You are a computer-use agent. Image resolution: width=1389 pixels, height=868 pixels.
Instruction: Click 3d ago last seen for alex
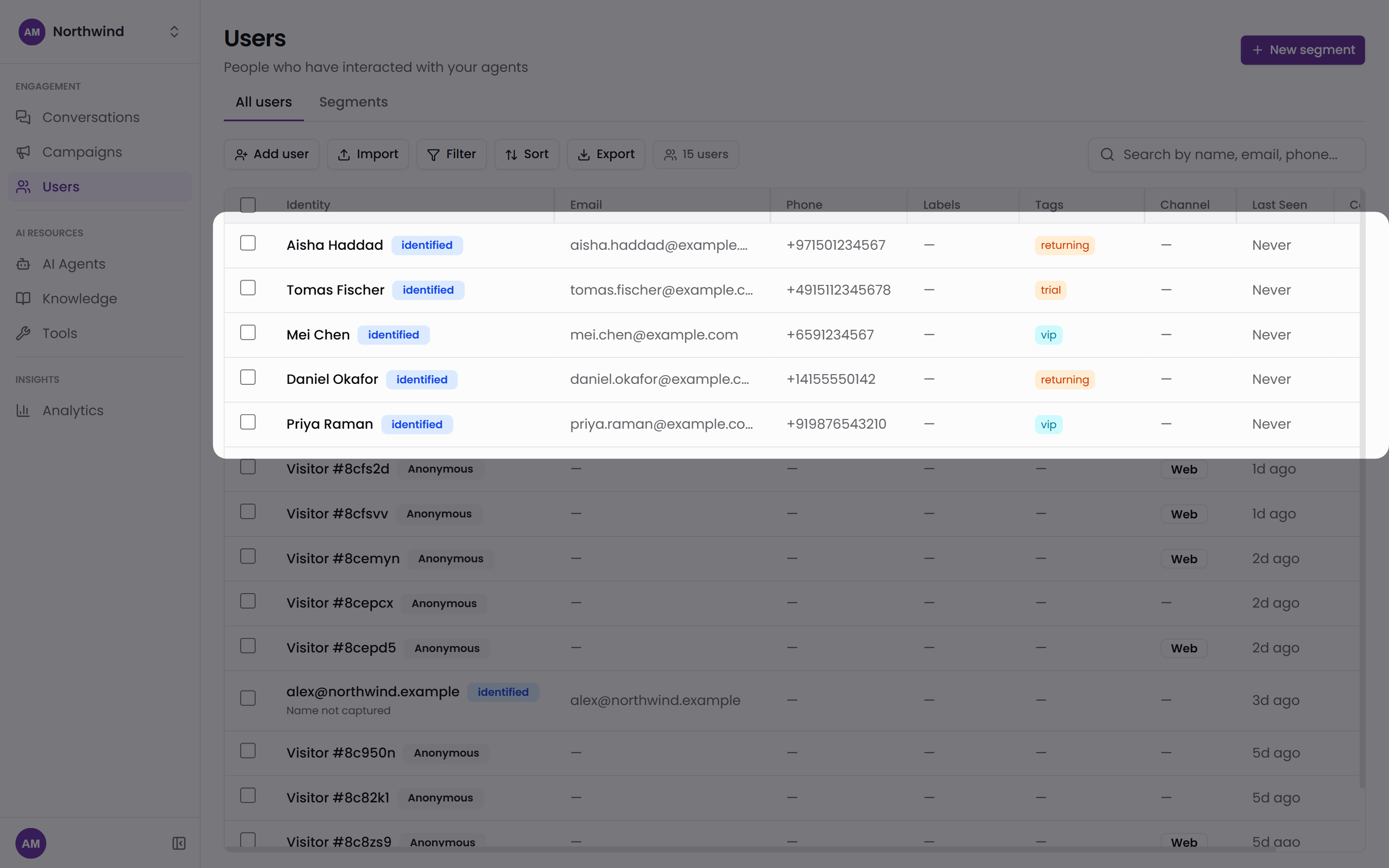coord(1275,700)
